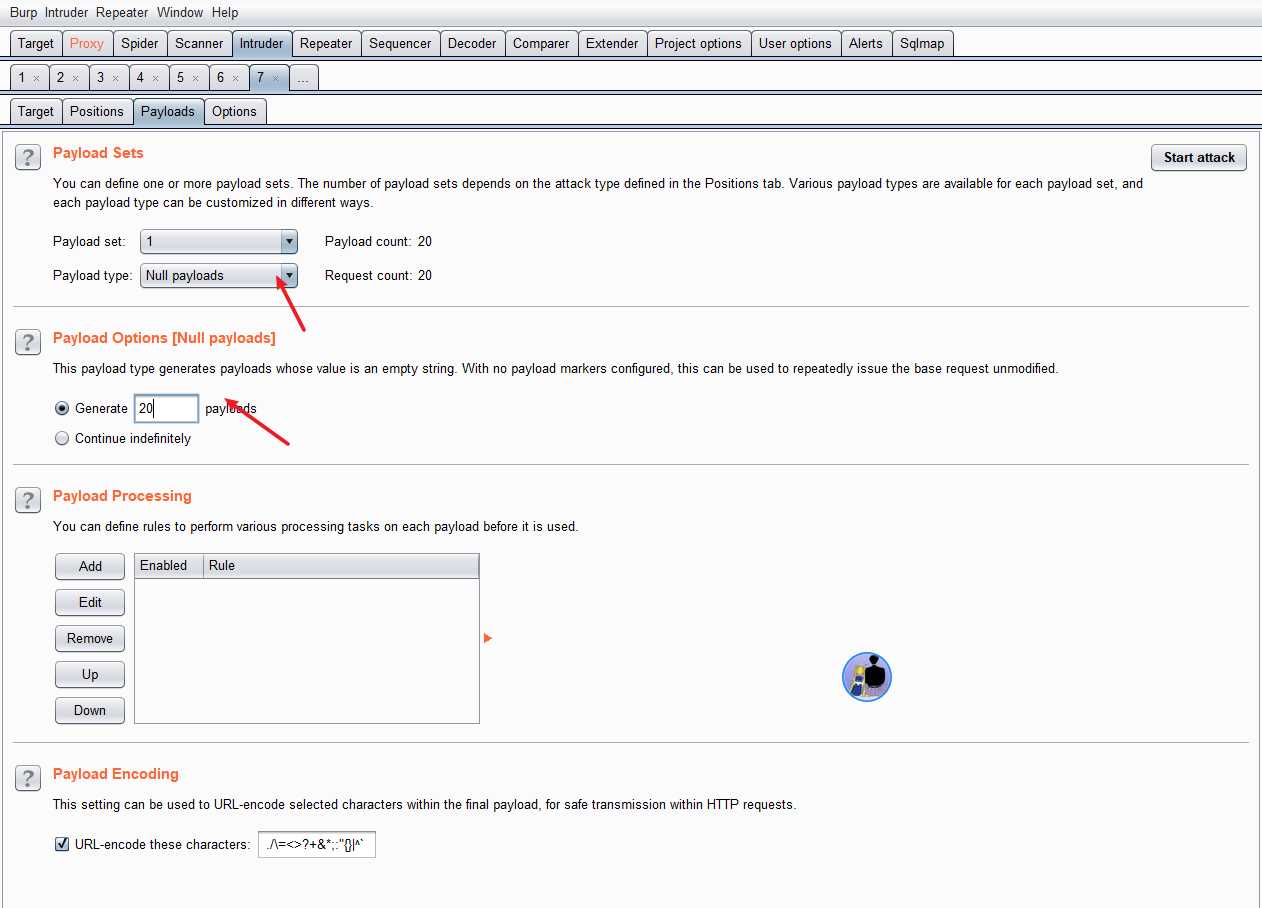Close Intruder attack tab 3
This screenshot has height=908, width=1262.
pos(115,78)
